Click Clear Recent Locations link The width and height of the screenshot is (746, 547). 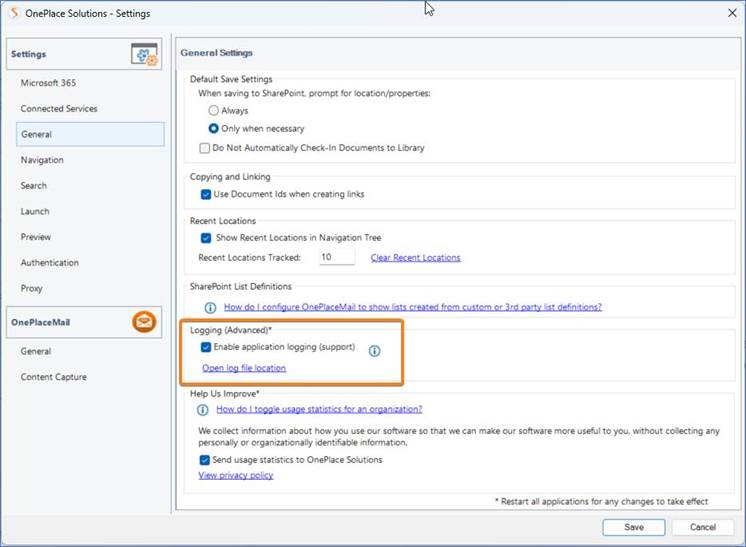tap(415, 258)
